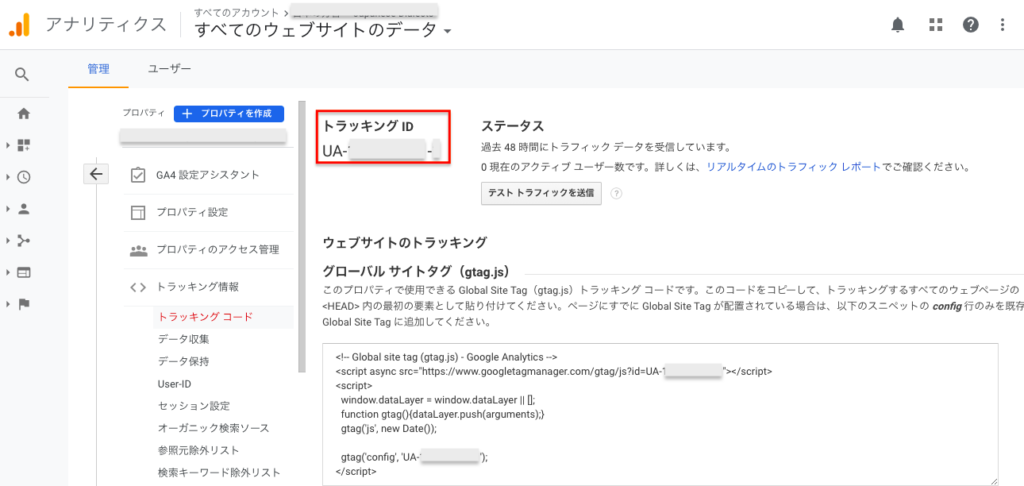Expand the Customization sidebar arrow
Viewport: 1024px width, 486px height.
coord(7,145)
